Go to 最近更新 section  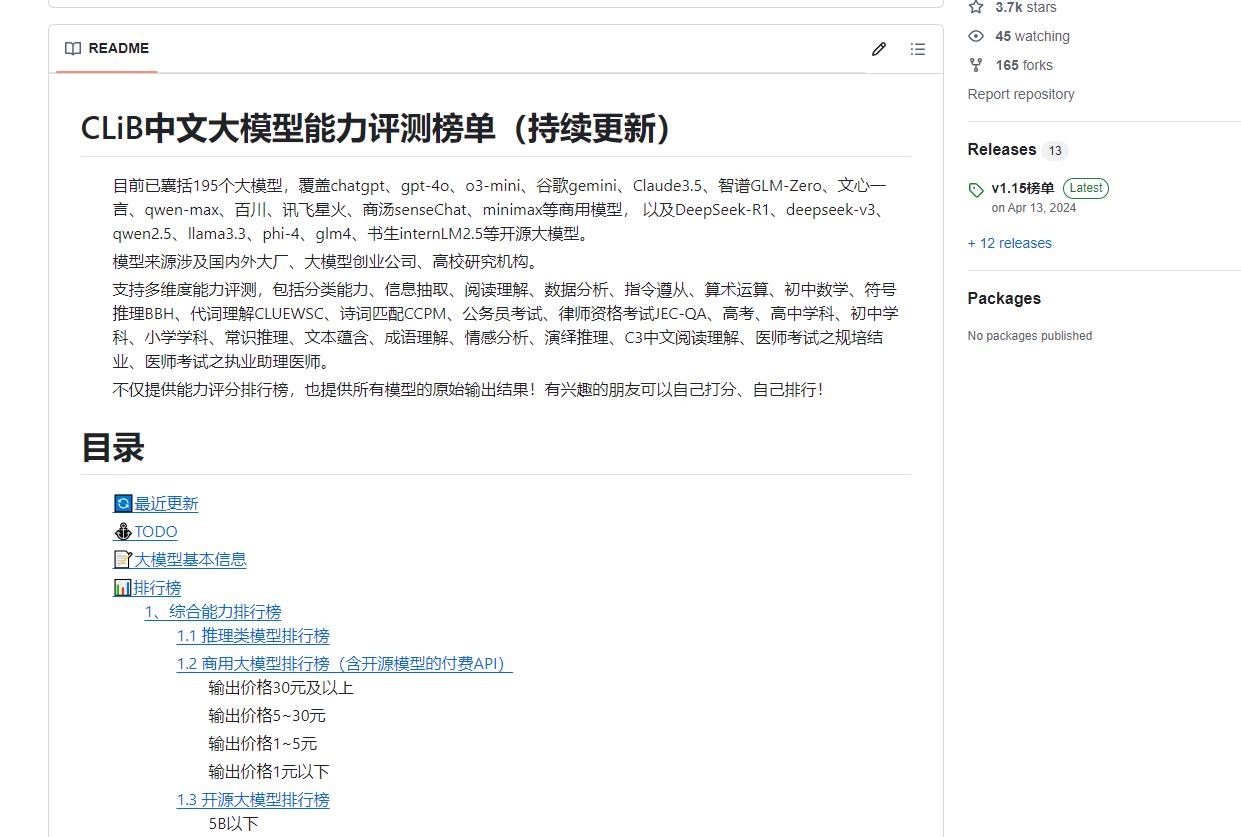tap(166, 503)
